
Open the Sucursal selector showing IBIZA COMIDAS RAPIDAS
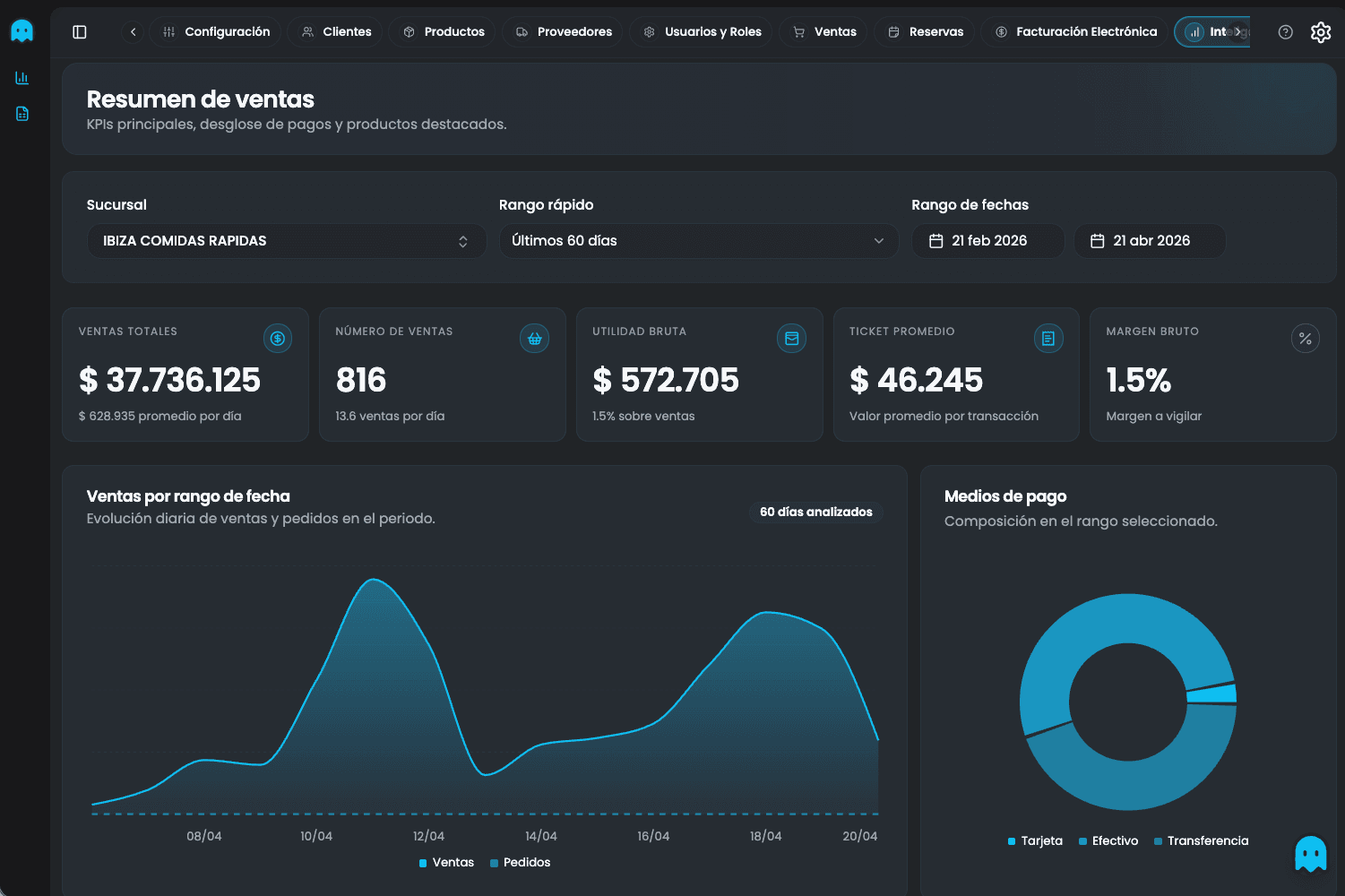[286, 240]
